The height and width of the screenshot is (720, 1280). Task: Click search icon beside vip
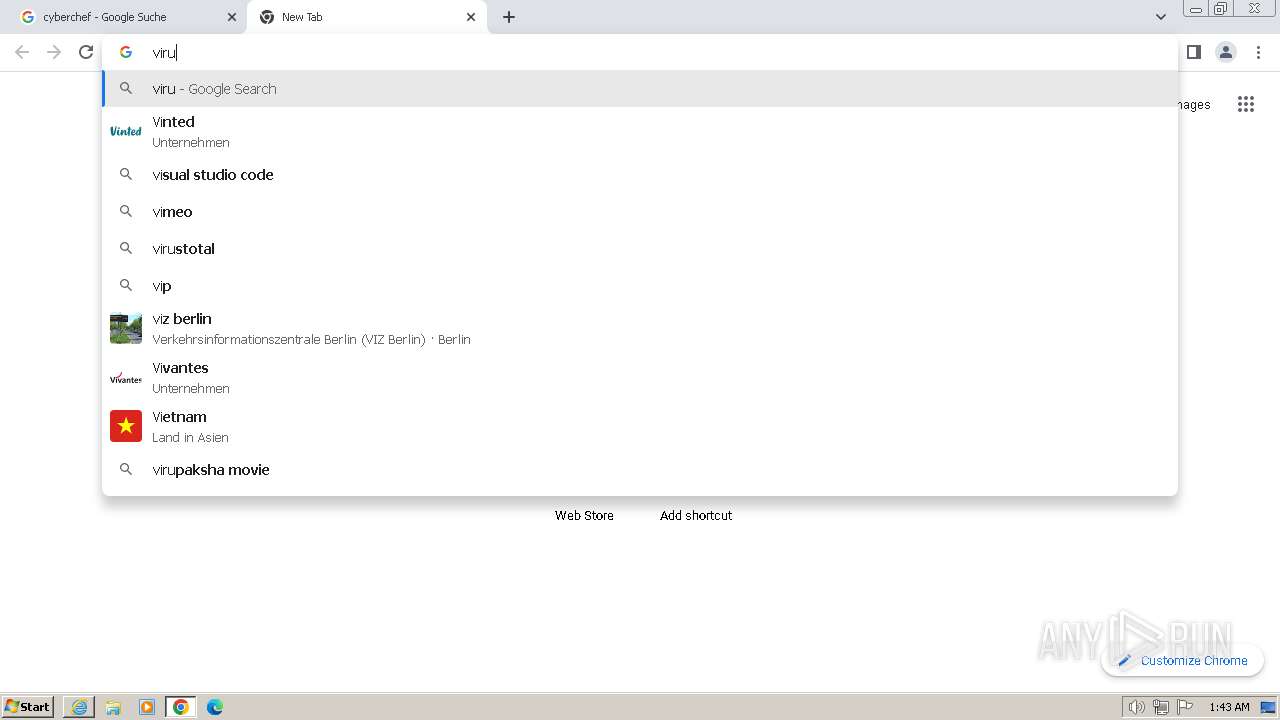coord(126,285)
